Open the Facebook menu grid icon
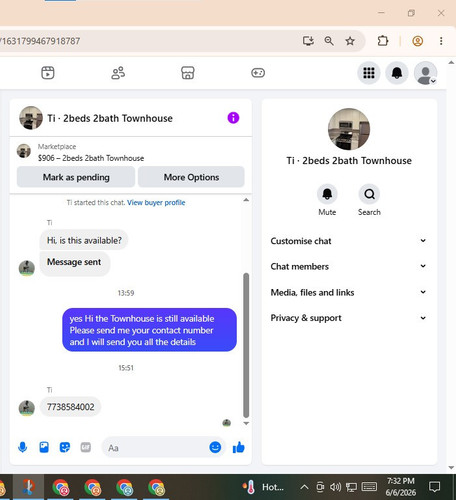The image size is (456, 500). tap(369, 73)
